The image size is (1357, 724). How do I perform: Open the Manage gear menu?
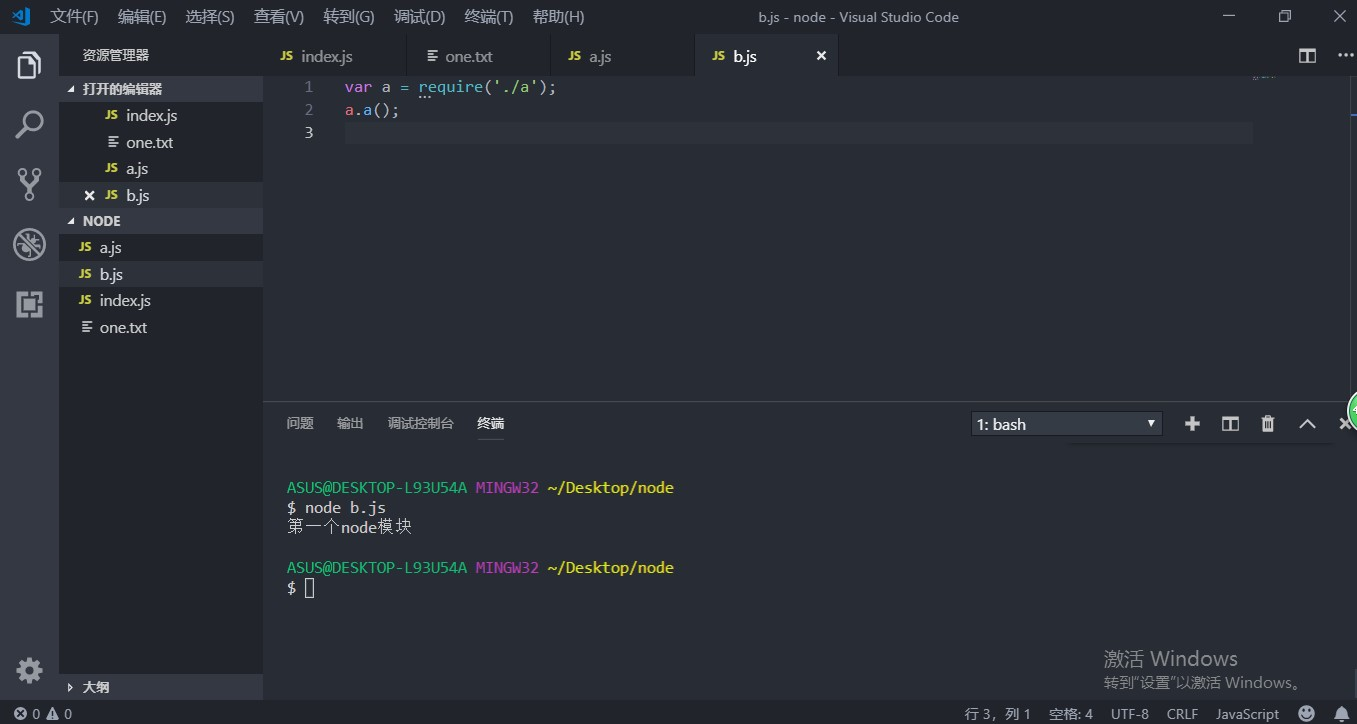point(29,670)
